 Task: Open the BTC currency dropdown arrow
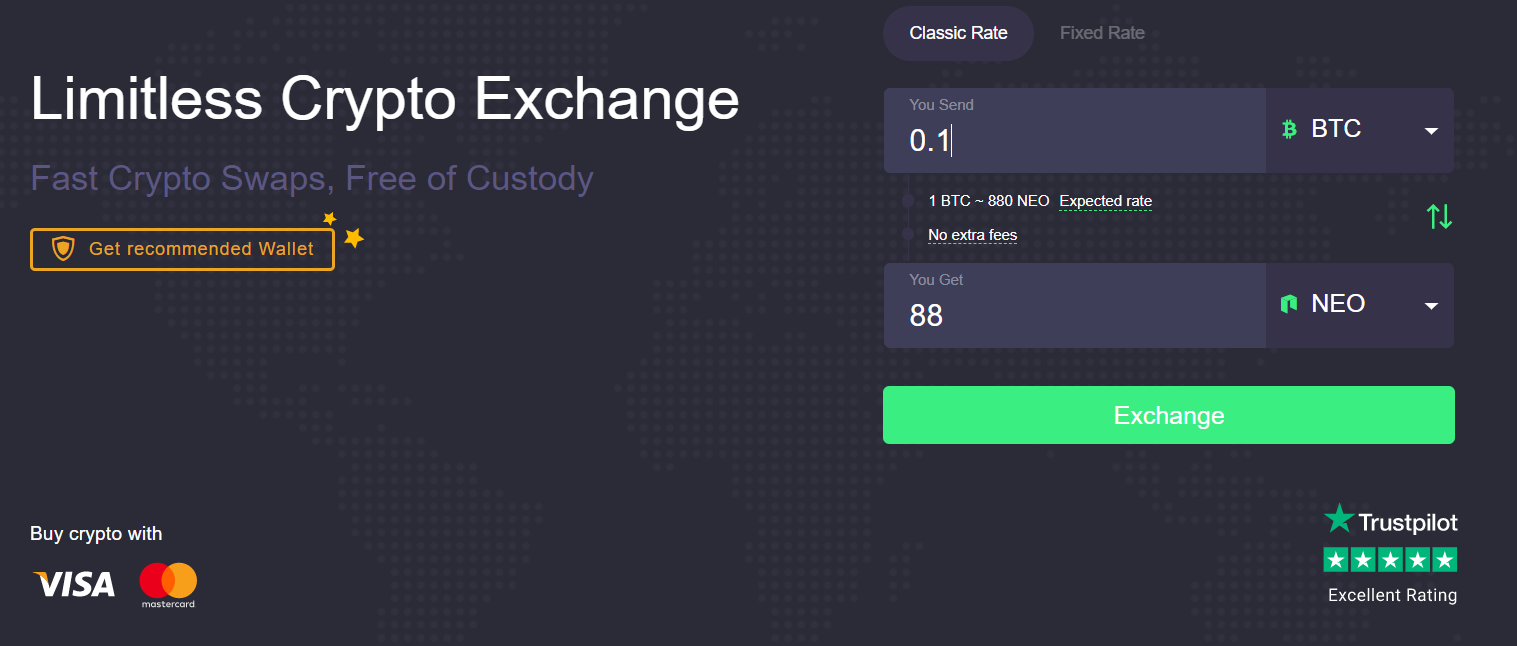coord(1431,131)
